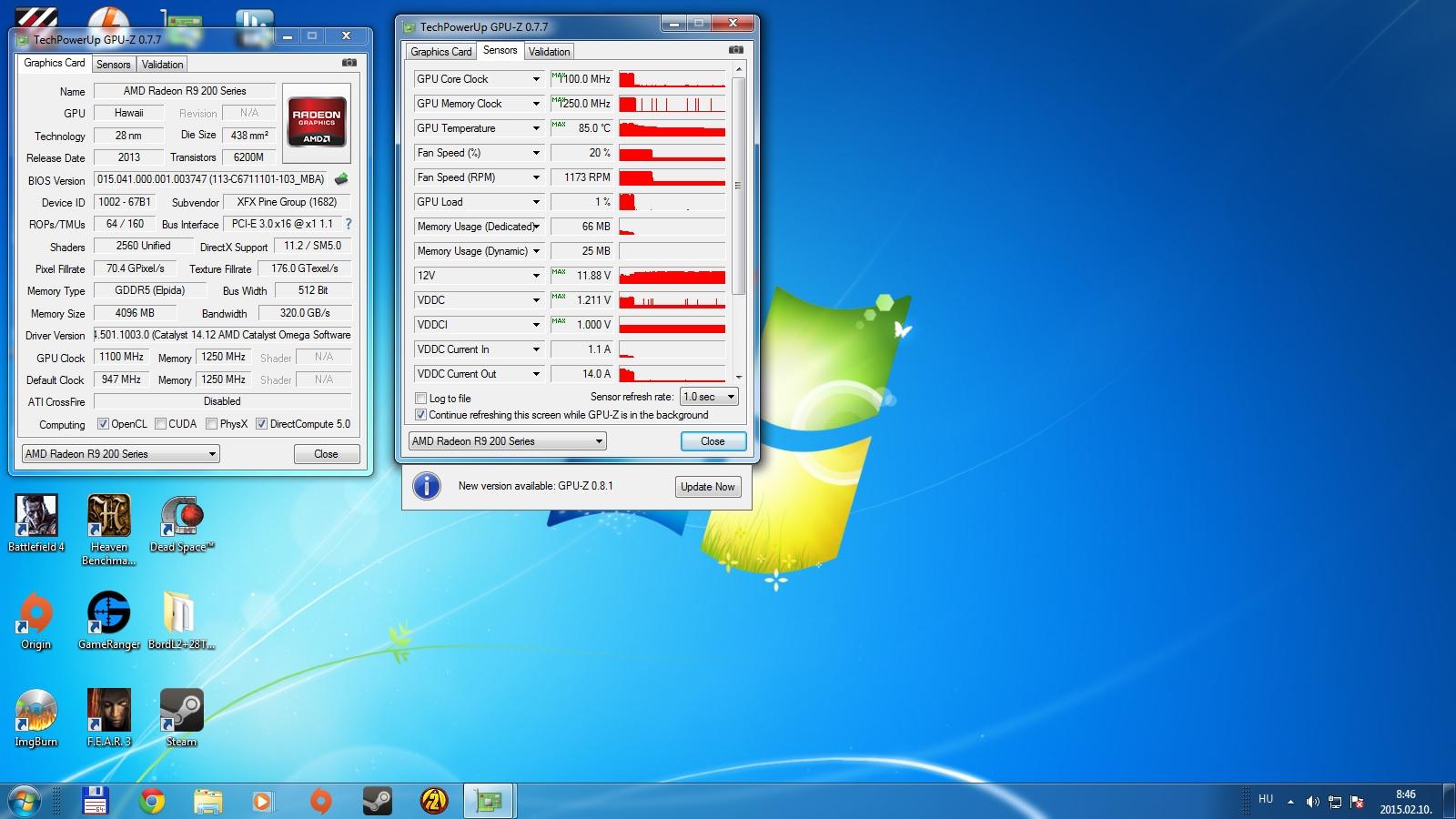Open the GPU Memory Clock sensor dropdown

pos(536,104)
